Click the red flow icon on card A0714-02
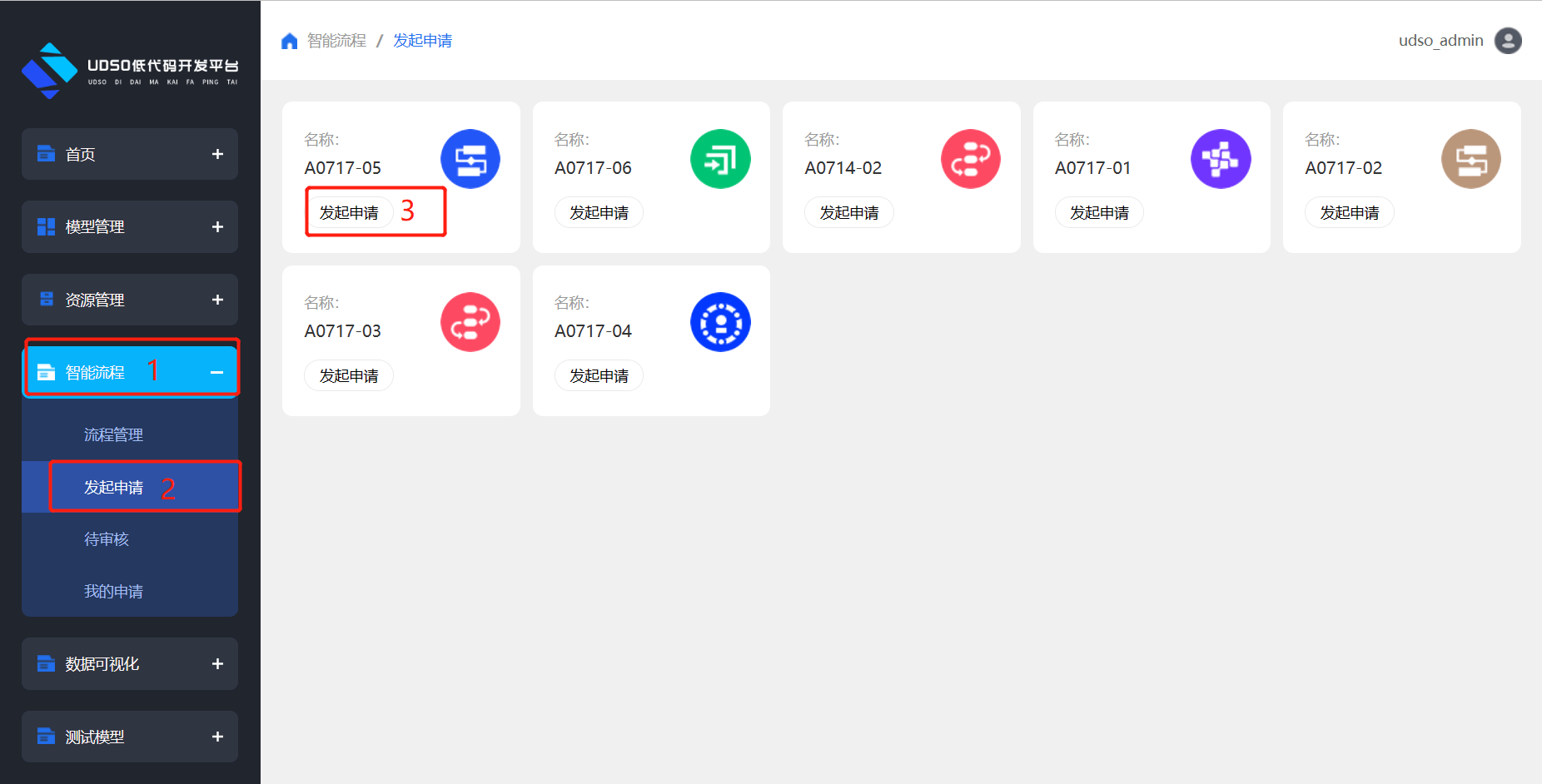The height and width of the screenshot is (784, 1542). (x=970, y=159)
